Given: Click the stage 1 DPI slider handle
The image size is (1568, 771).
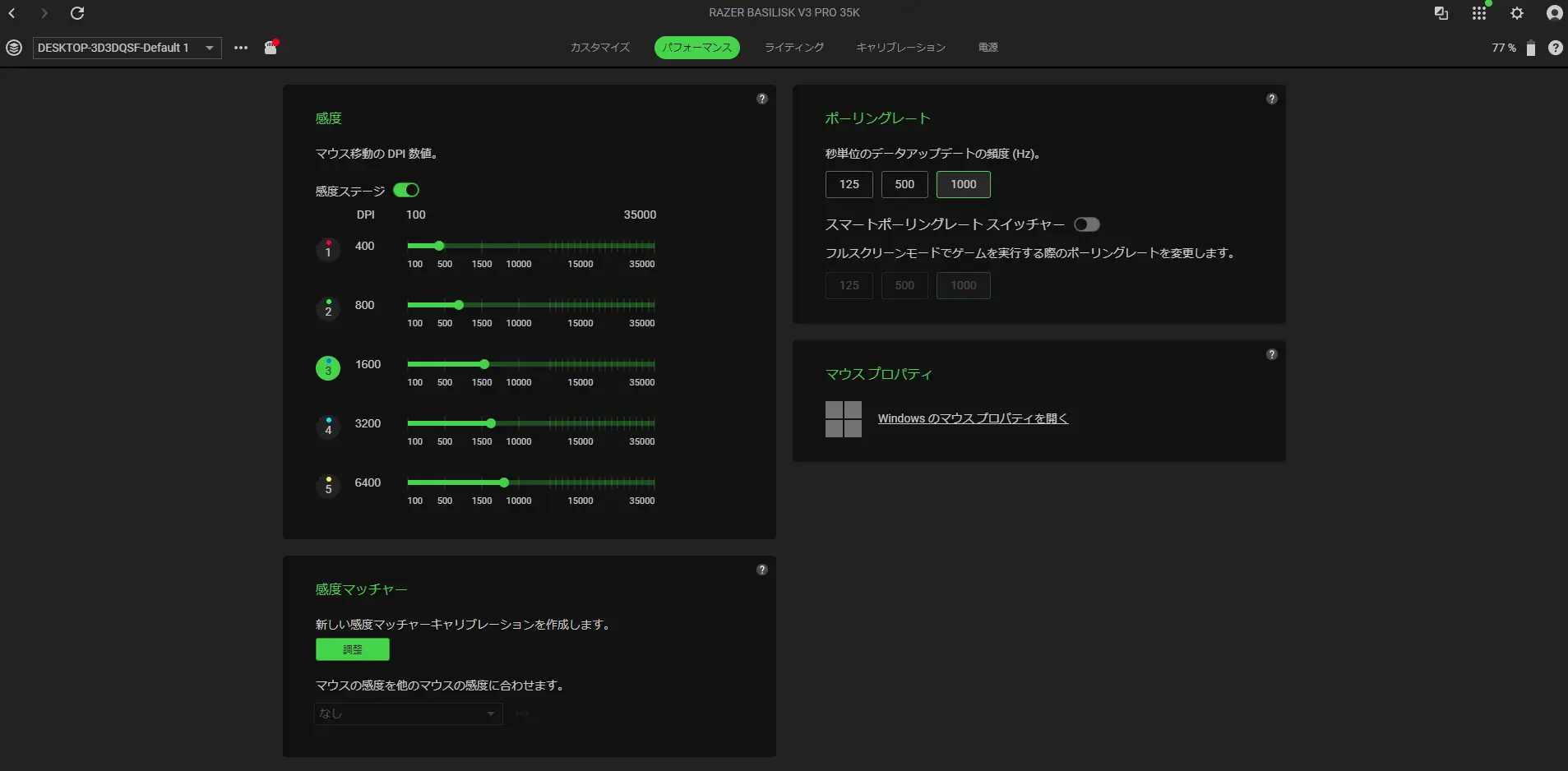Looking at the screenshot, I should [x=439, y=246].
